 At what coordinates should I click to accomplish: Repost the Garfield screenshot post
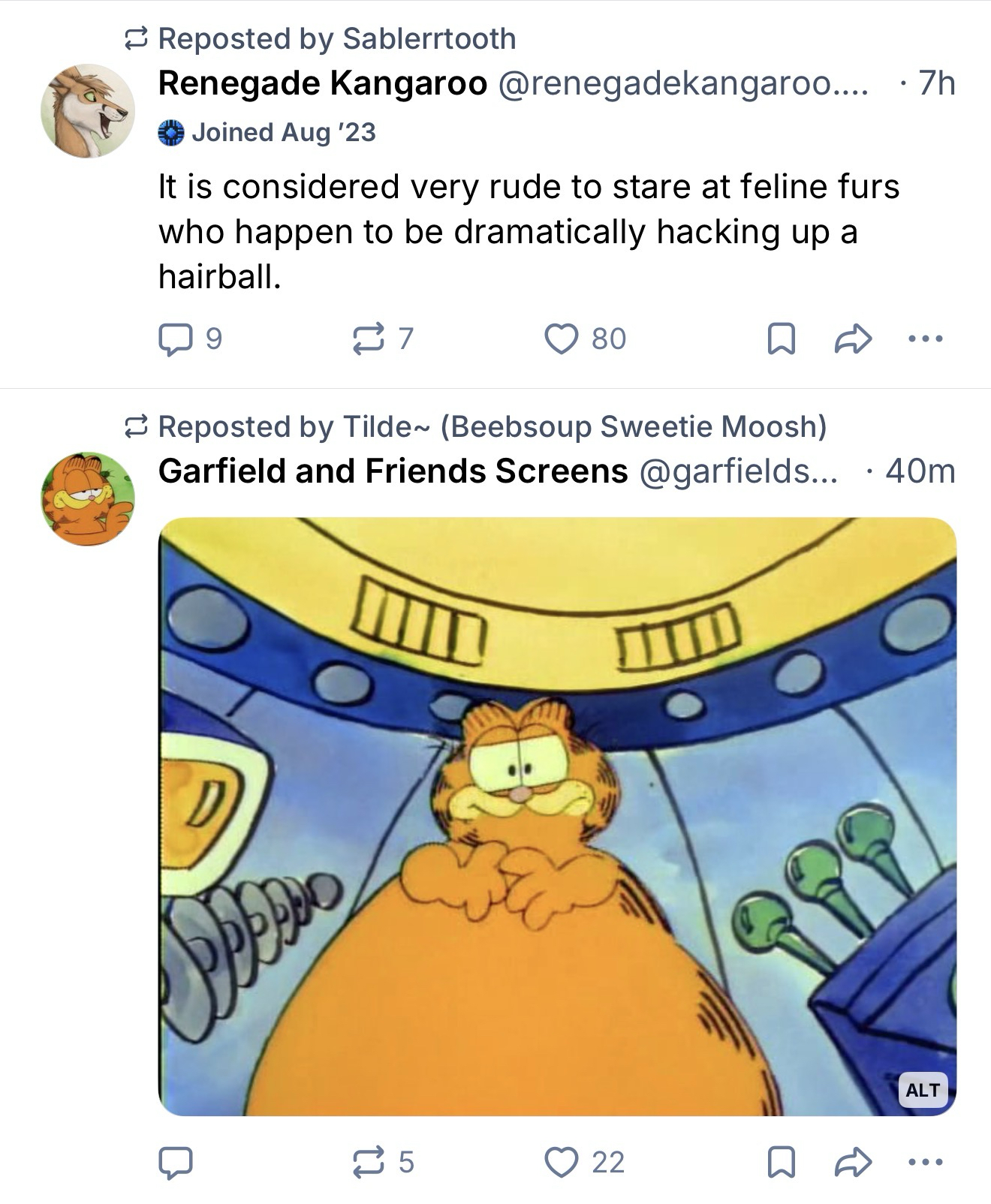tap(369, 1162)
